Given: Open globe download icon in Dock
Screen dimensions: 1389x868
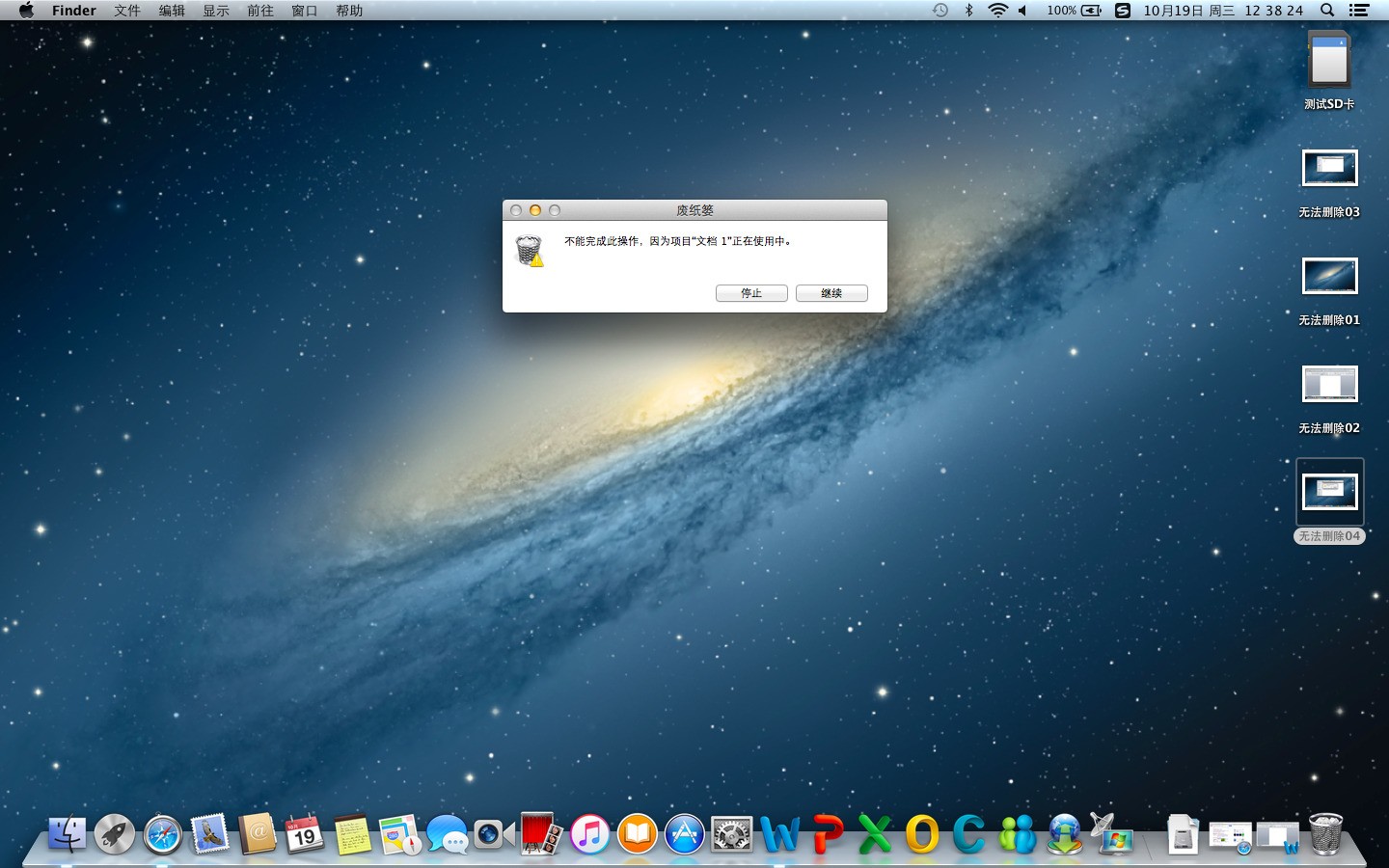Looking at the screenshot, I should point(1065,834).
